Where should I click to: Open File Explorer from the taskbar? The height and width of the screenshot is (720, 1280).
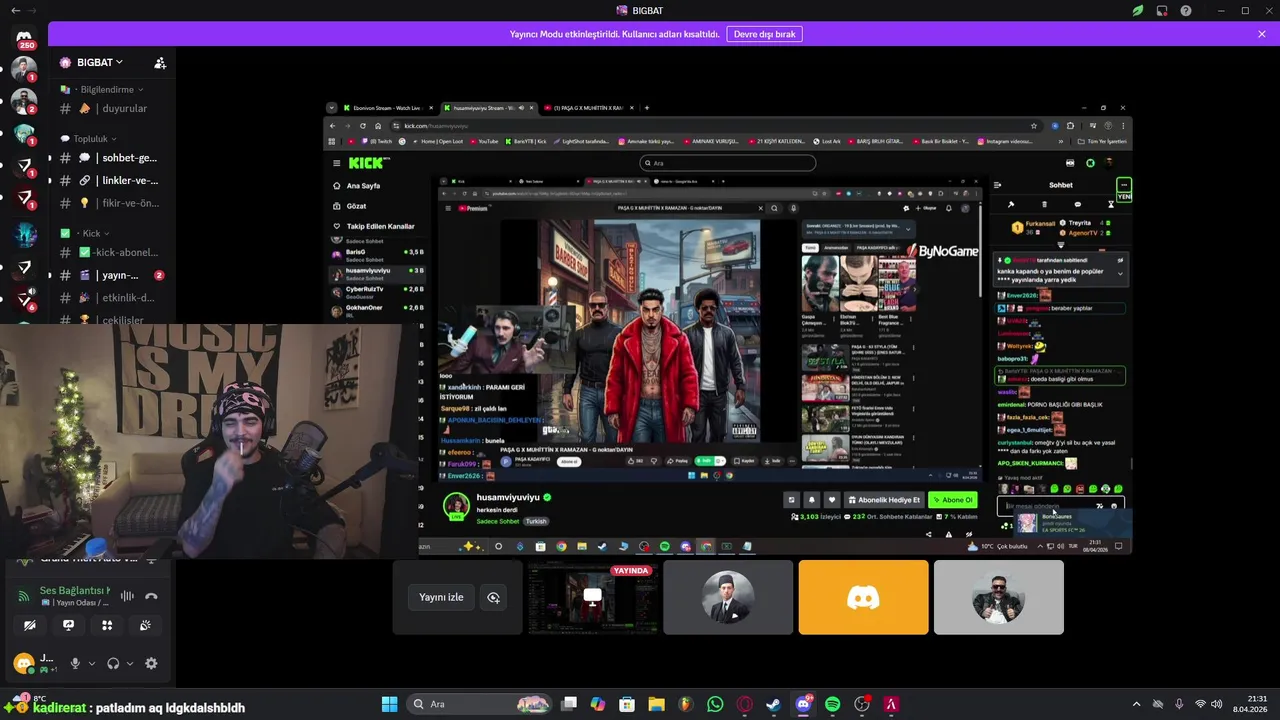656,704
